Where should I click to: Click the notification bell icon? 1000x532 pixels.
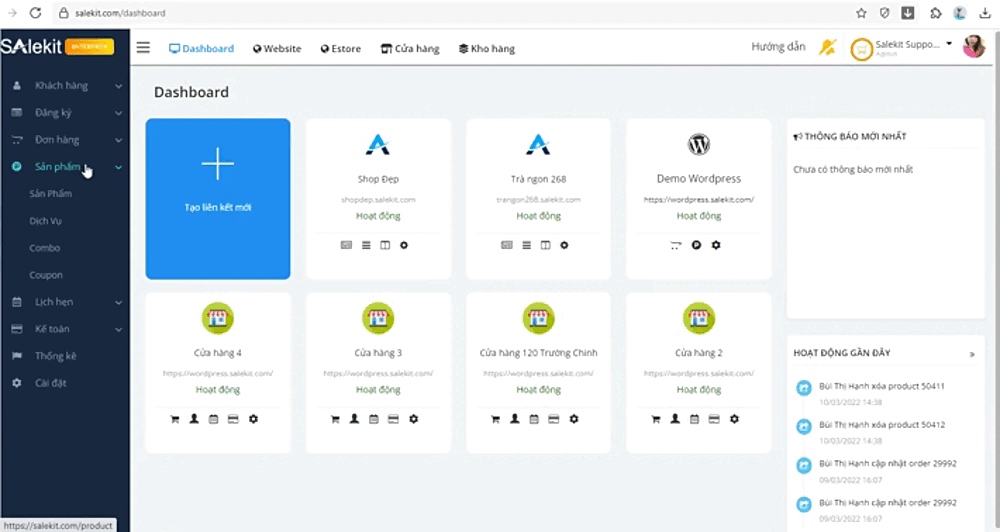point(826,47)
